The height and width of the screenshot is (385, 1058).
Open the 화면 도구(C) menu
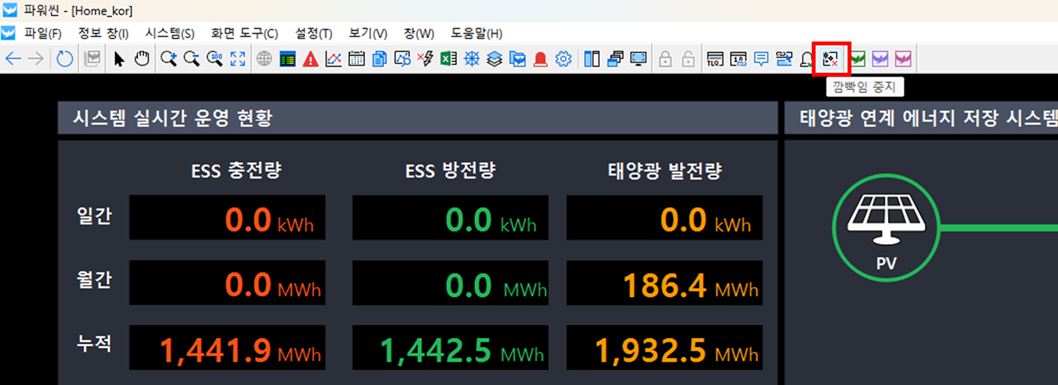click(244, 33)
